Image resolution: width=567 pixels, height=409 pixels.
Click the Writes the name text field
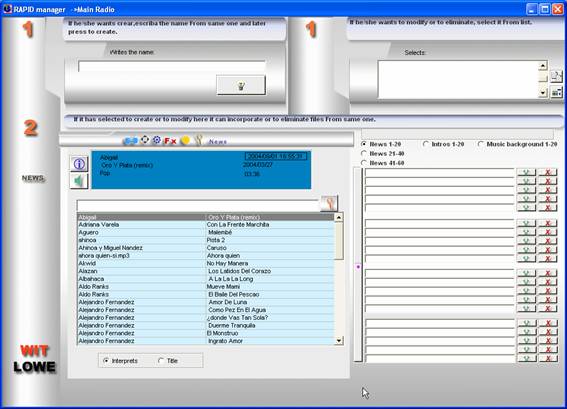click(x=172, y=66)
